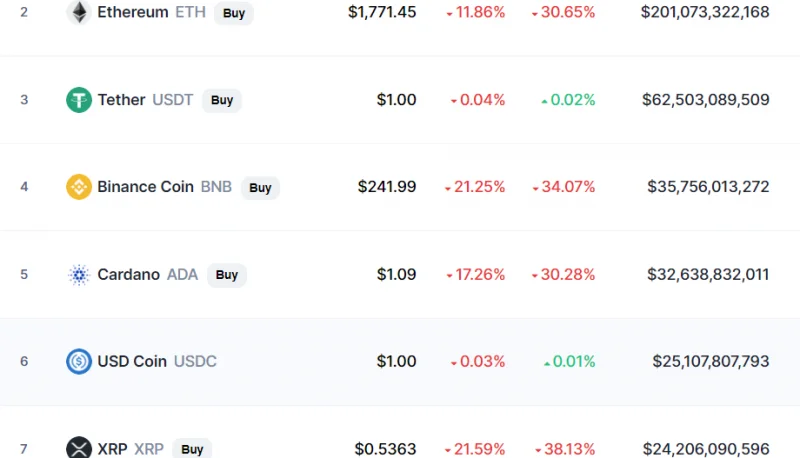Open the Cardano coin name link
The width and height of the screenshot is (800, 458).
click(x=129, y=274)
